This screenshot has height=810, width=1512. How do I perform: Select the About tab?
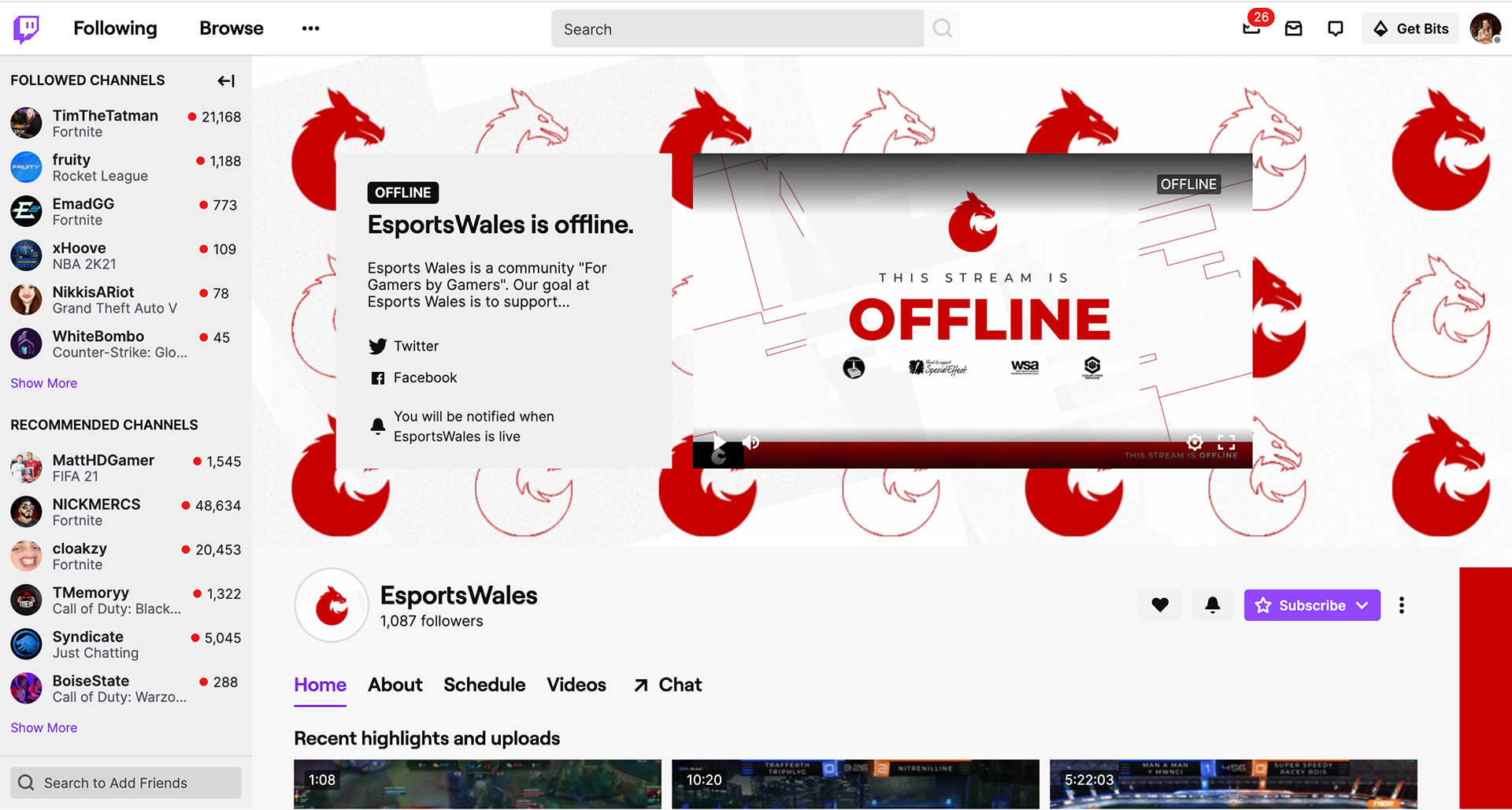click(x=395, y=685)
